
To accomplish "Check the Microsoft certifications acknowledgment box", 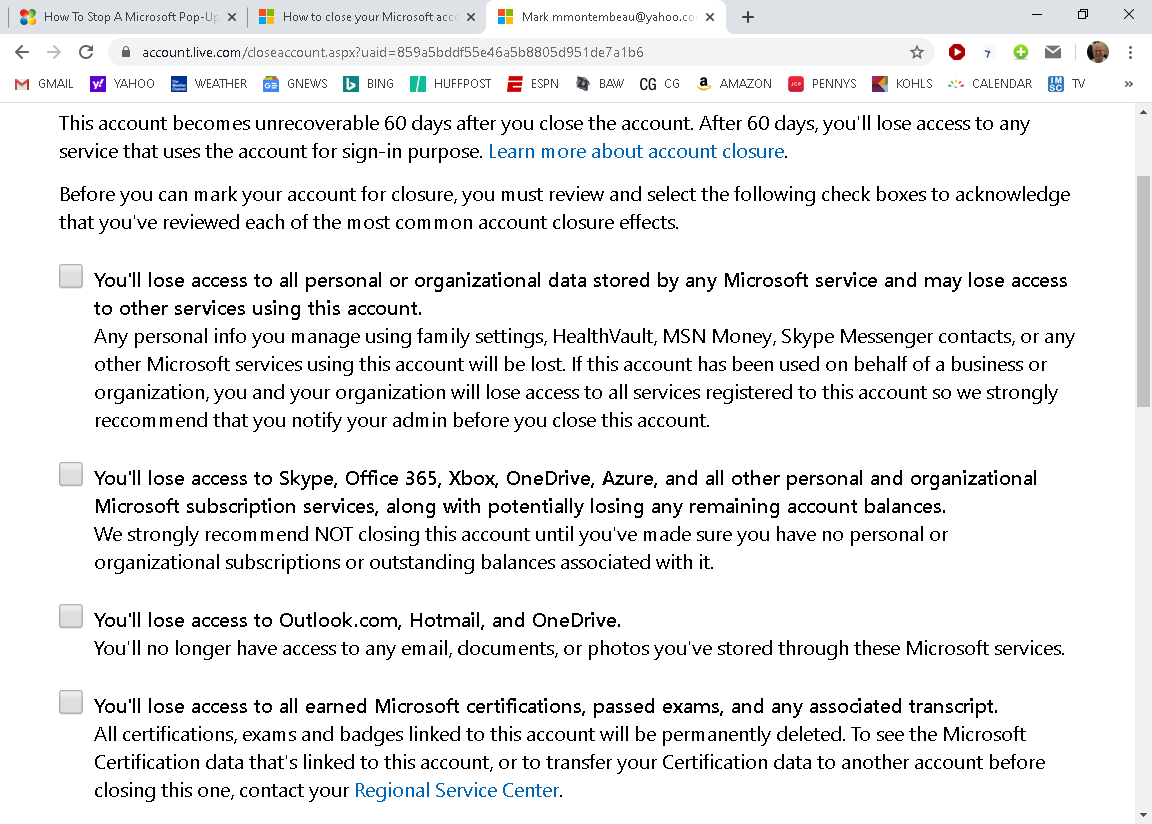I will (71, 702).
